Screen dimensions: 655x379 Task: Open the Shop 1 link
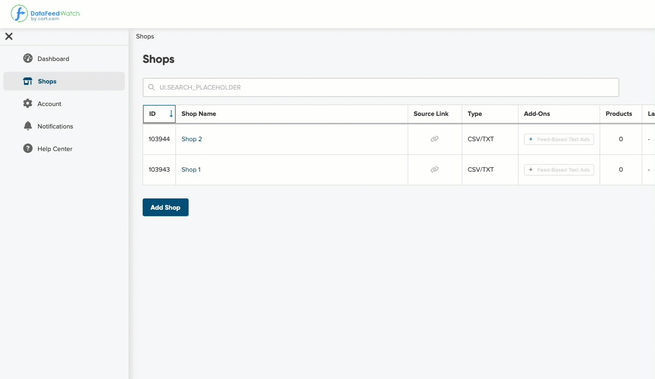coord(191,170)
